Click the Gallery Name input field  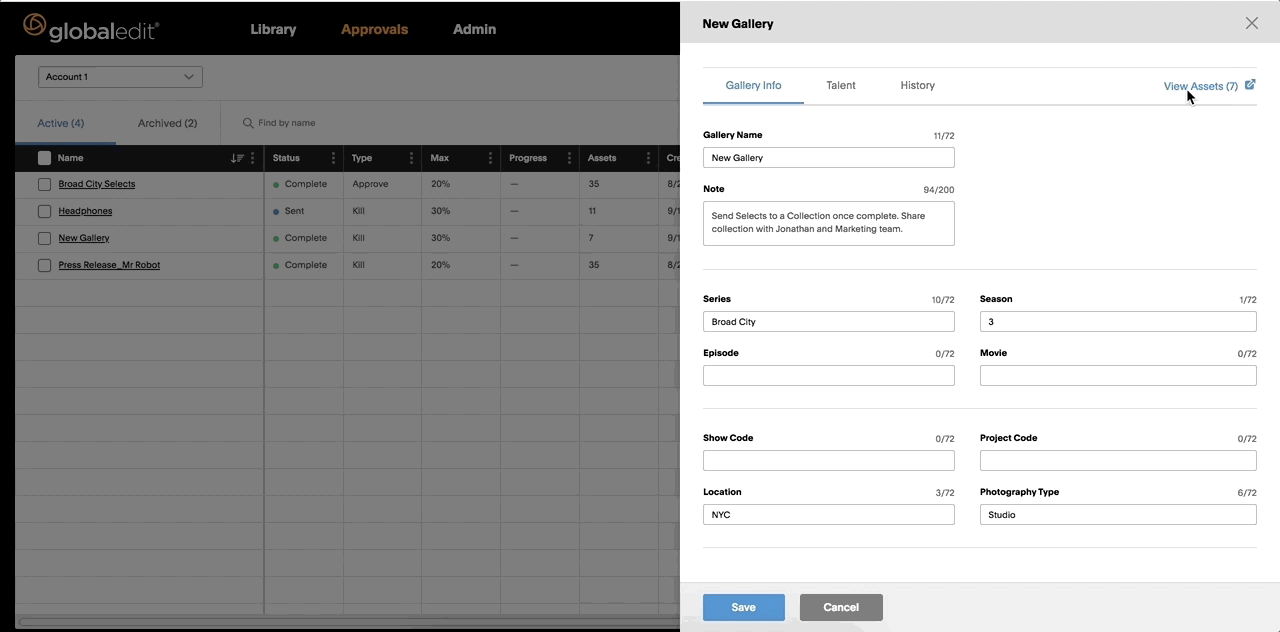(x=829, y=157)
